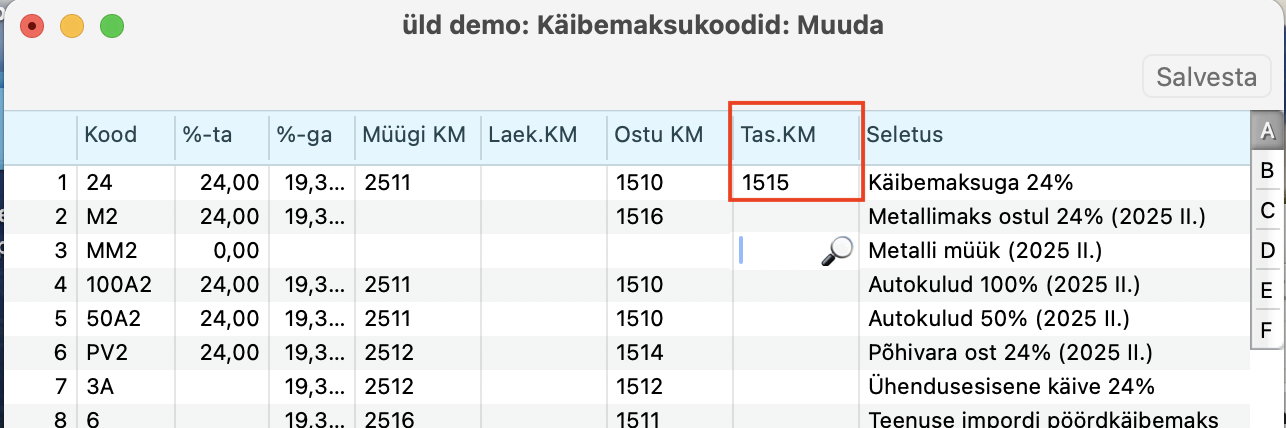Image resolution: width=1286 pixels, height=428 pixels.
Task: Switch to tab A
Action: click(x=1267, y=131)
